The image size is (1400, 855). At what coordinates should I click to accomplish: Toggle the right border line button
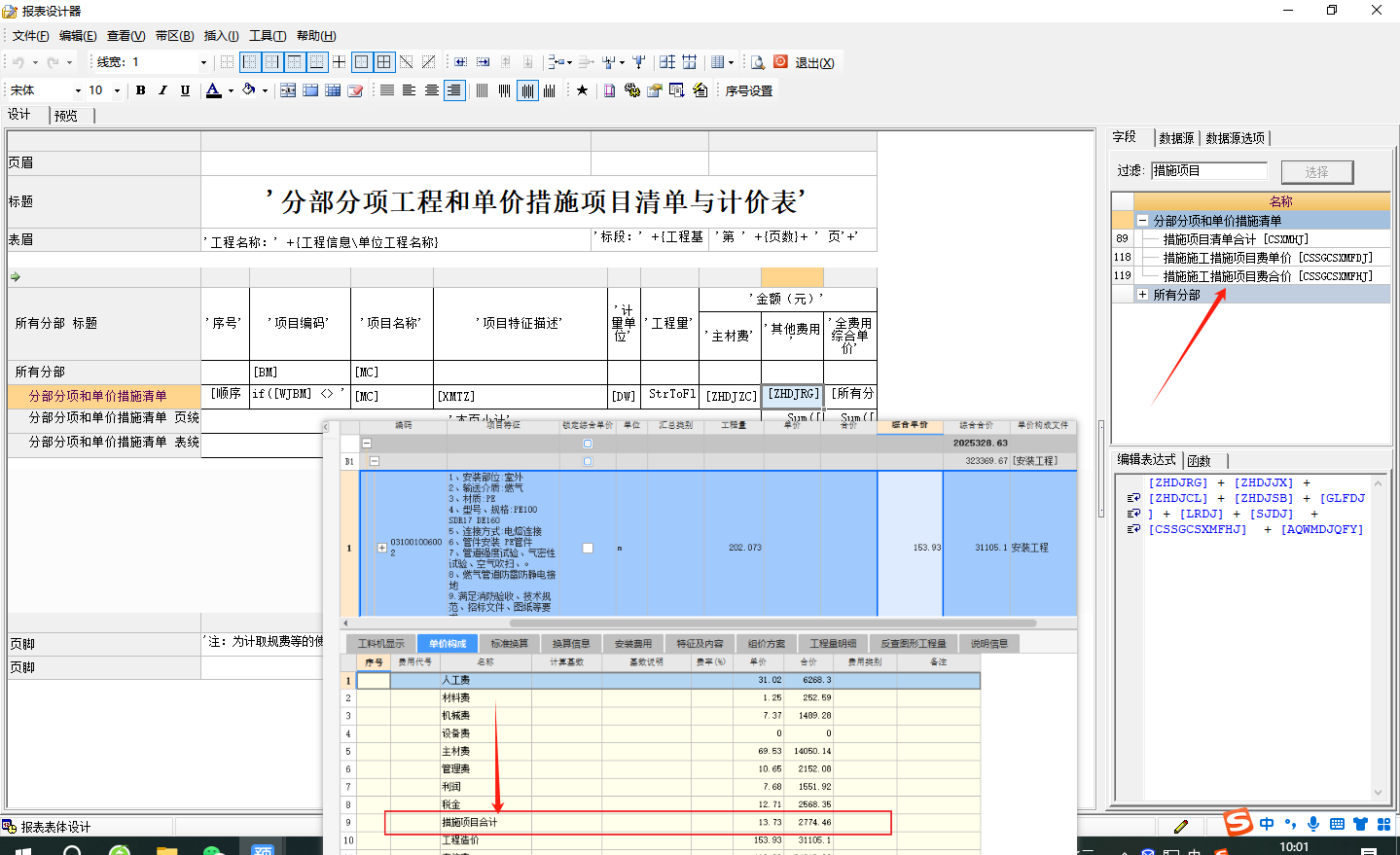click(x=272, y=62)
